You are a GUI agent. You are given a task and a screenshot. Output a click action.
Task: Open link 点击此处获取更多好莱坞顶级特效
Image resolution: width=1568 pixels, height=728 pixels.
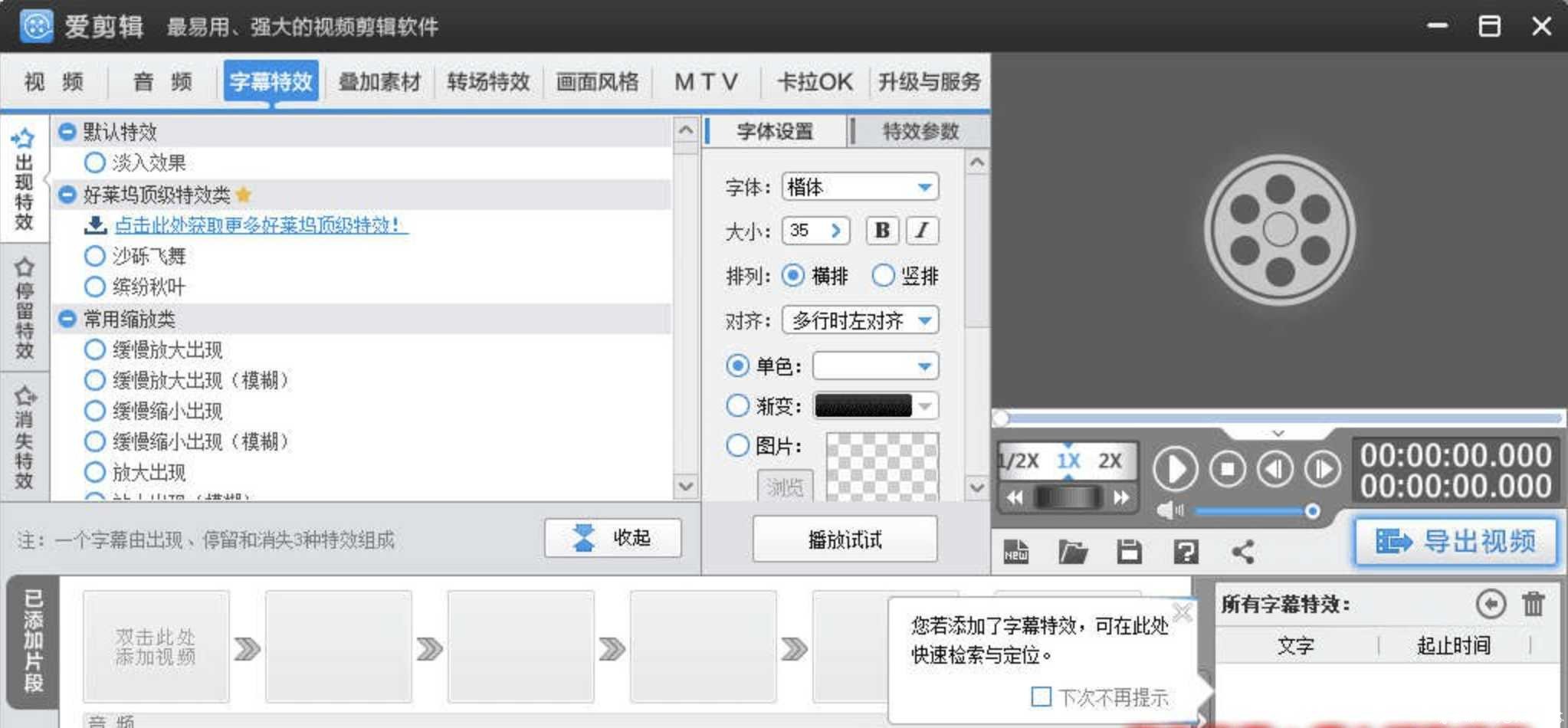[261, 225]
